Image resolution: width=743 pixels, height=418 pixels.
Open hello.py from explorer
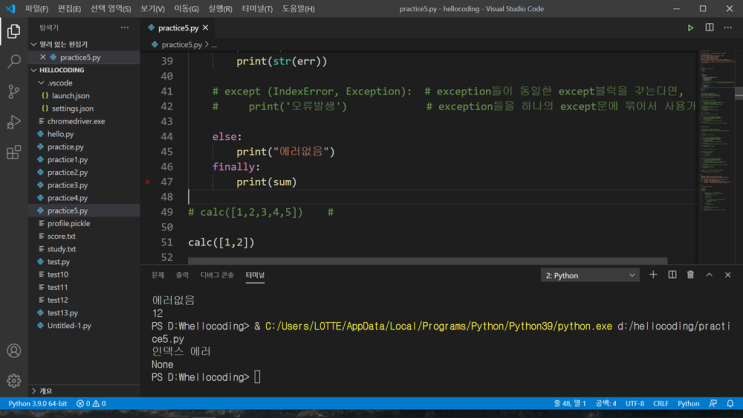[61, 134]
